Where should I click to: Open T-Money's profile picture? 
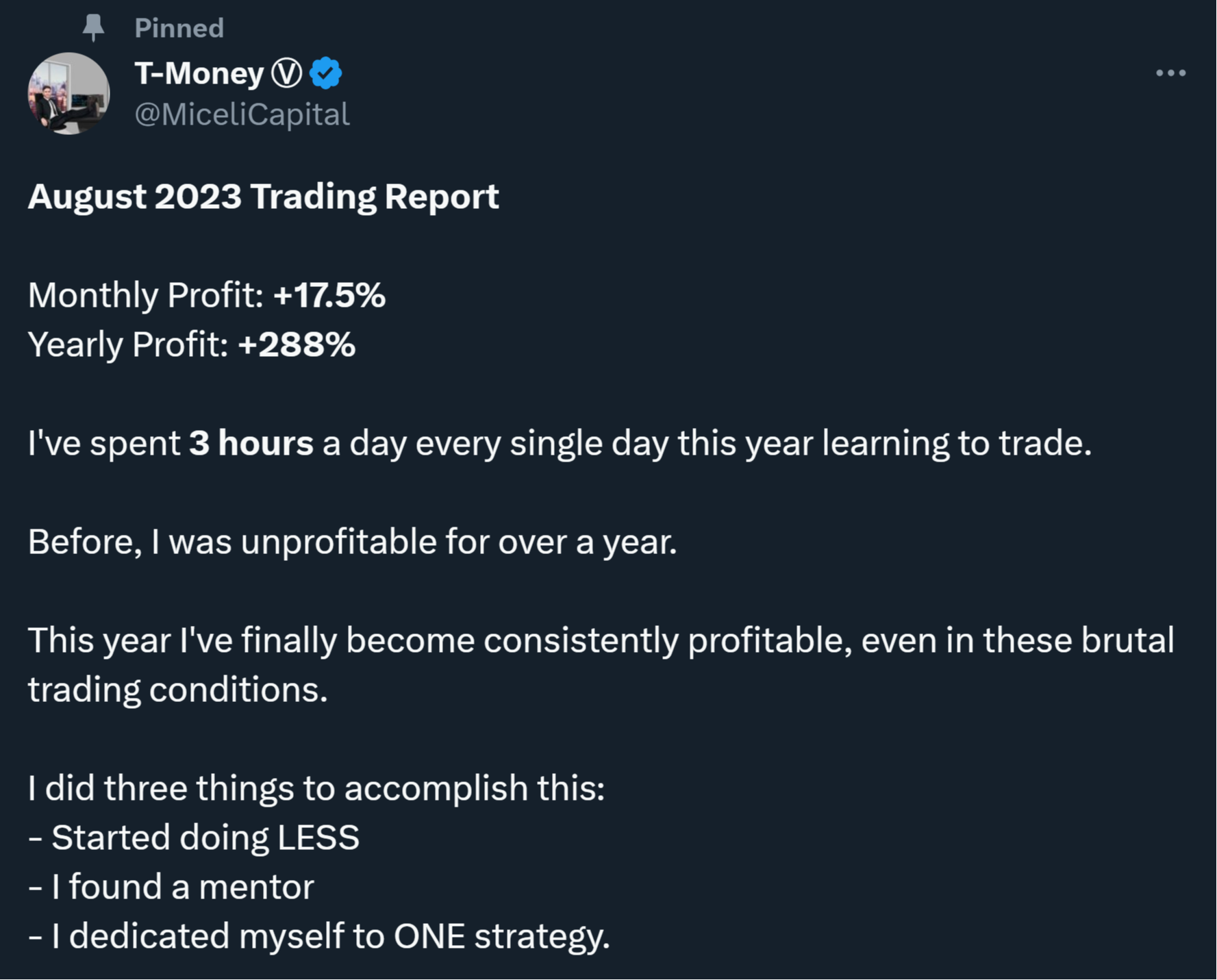pyautogui.click(x=68, y=93)
